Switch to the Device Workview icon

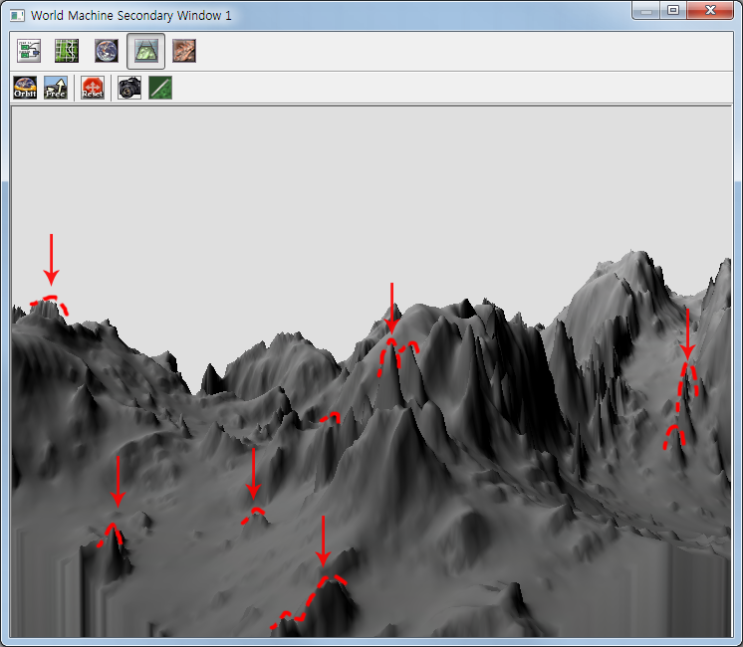tap(29, 51)
